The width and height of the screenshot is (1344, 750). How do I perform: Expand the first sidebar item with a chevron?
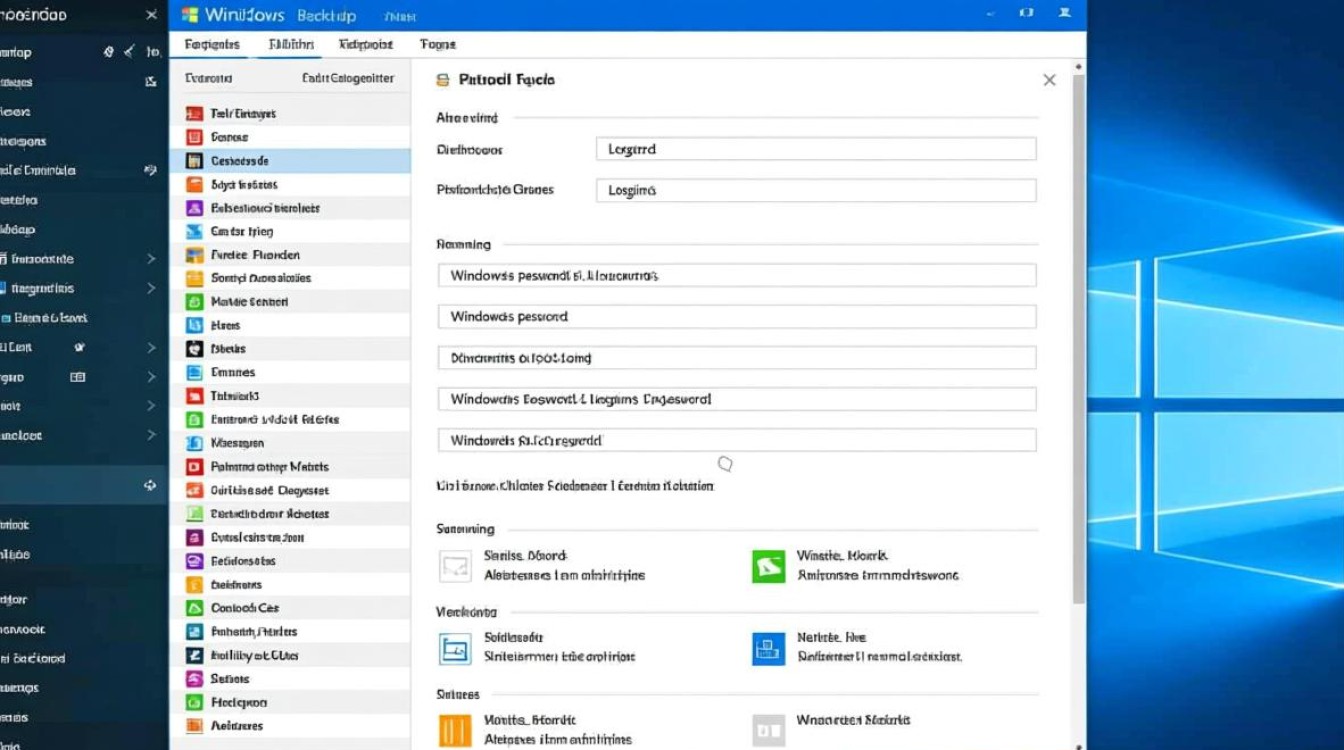click(x=151, y=259)
